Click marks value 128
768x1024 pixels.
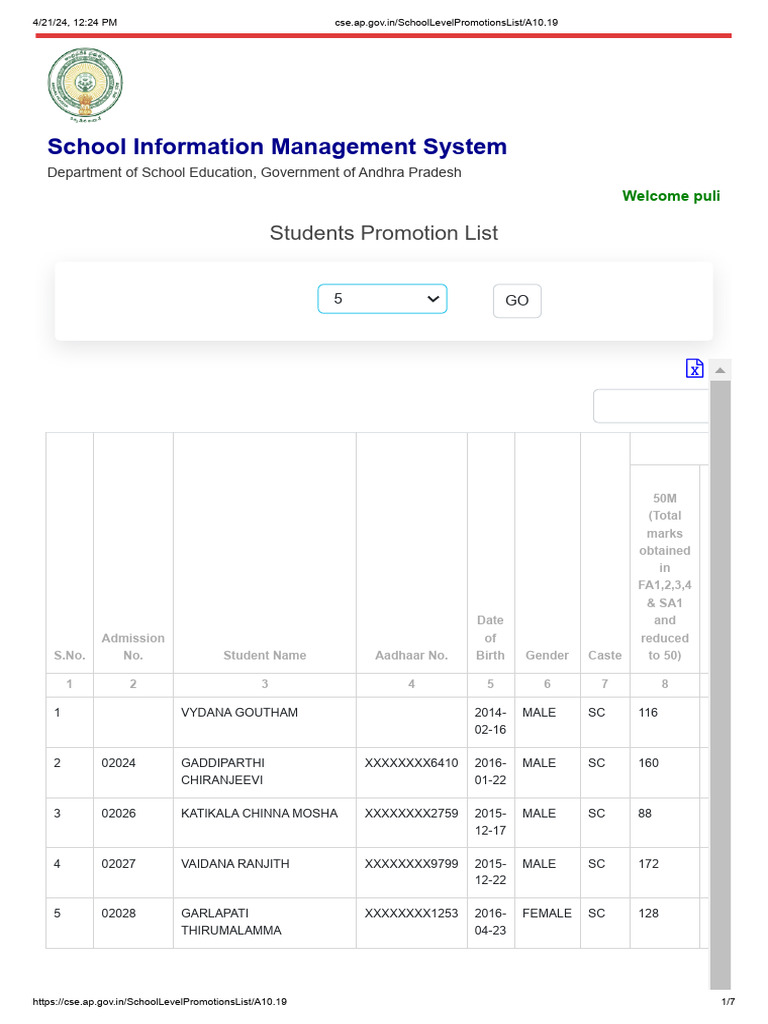[648, 913]
